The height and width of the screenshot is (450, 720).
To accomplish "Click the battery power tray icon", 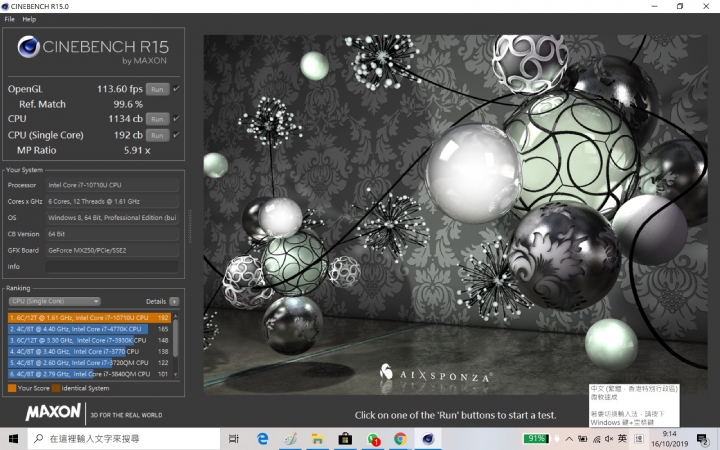I will click(x=583, y=439).
